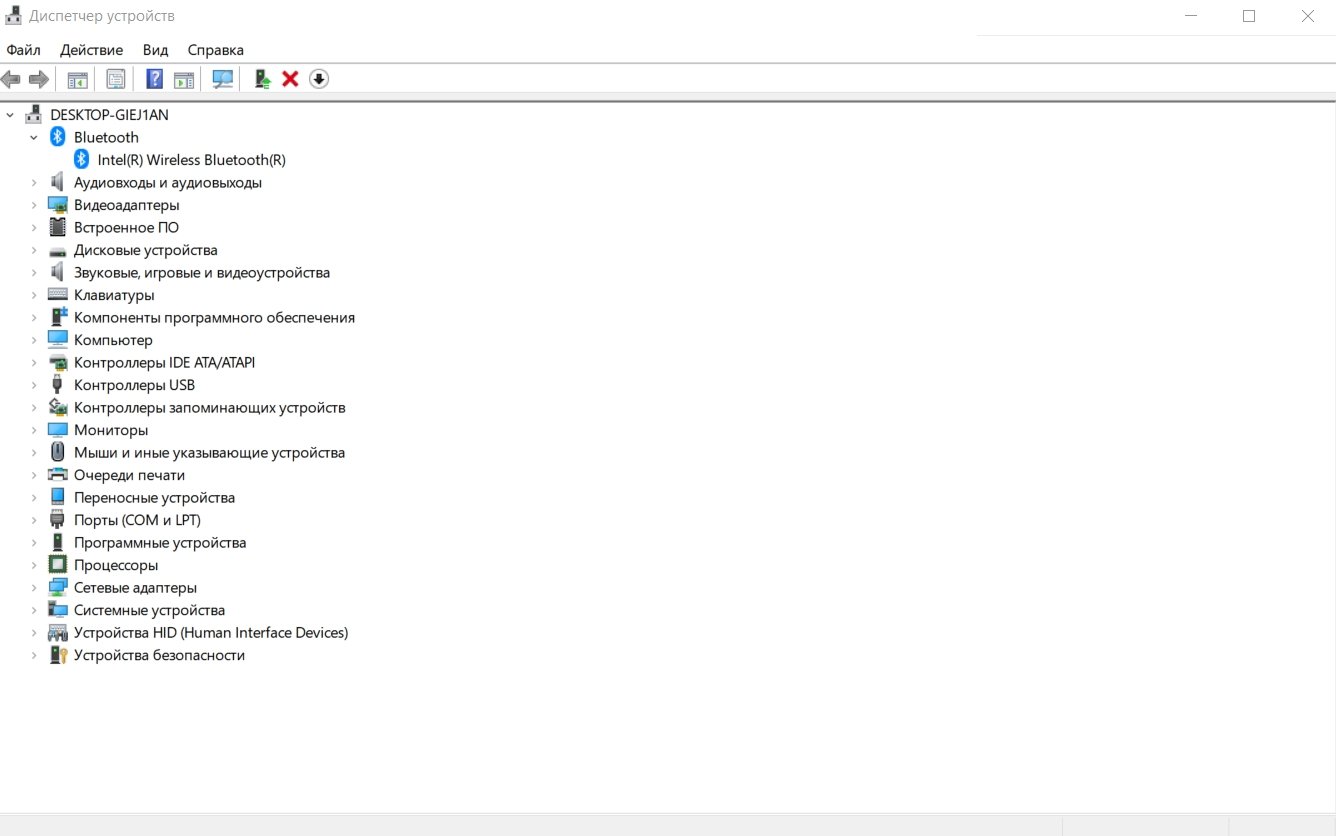The height and width of the screenshot is (836, 1336).
Task: Click the Очереди печати printer icon
Action: (x=58, y=475)
